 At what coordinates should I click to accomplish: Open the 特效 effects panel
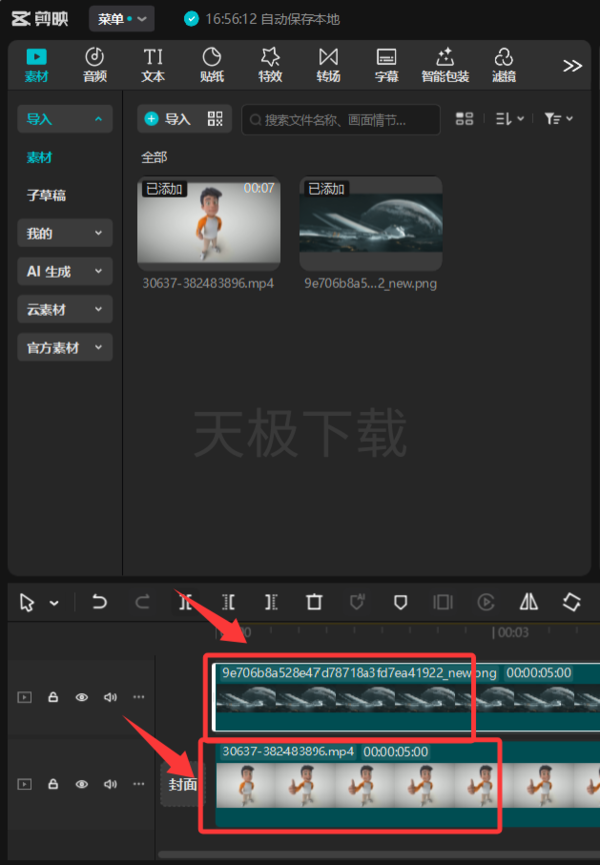(270, 65)
